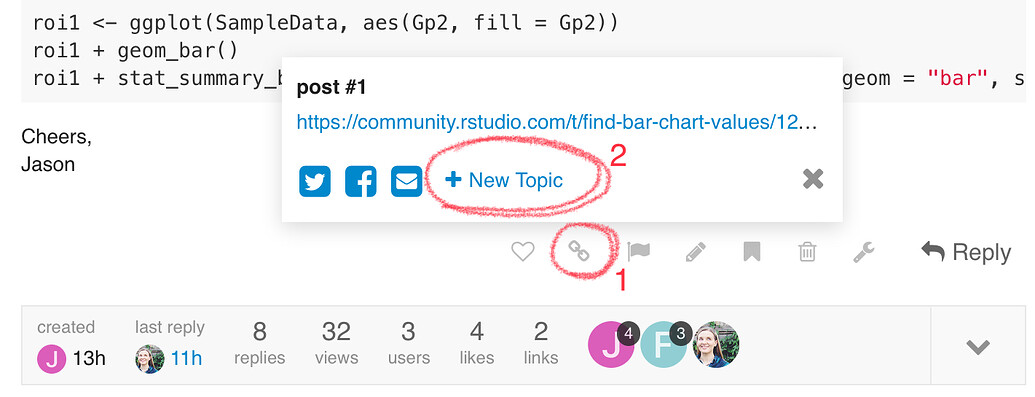Delete the post with trash icon
Viewport: 1035px width, 397px height.
point(807,252)
